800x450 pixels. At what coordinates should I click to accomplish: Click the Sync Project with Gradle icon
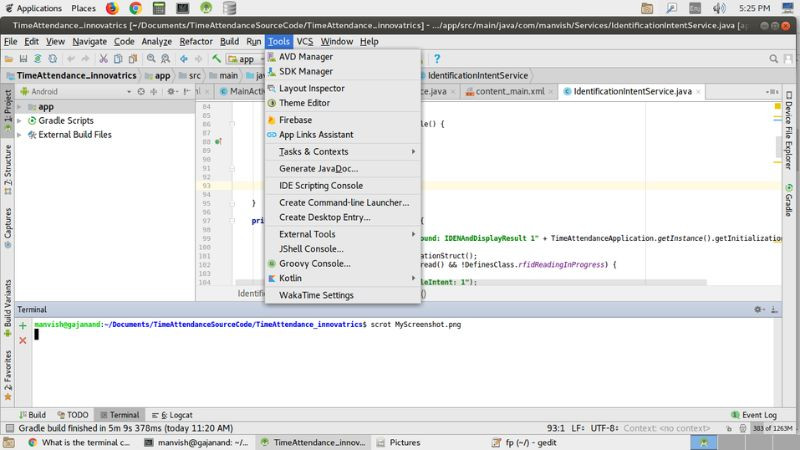tap(38, 59)
